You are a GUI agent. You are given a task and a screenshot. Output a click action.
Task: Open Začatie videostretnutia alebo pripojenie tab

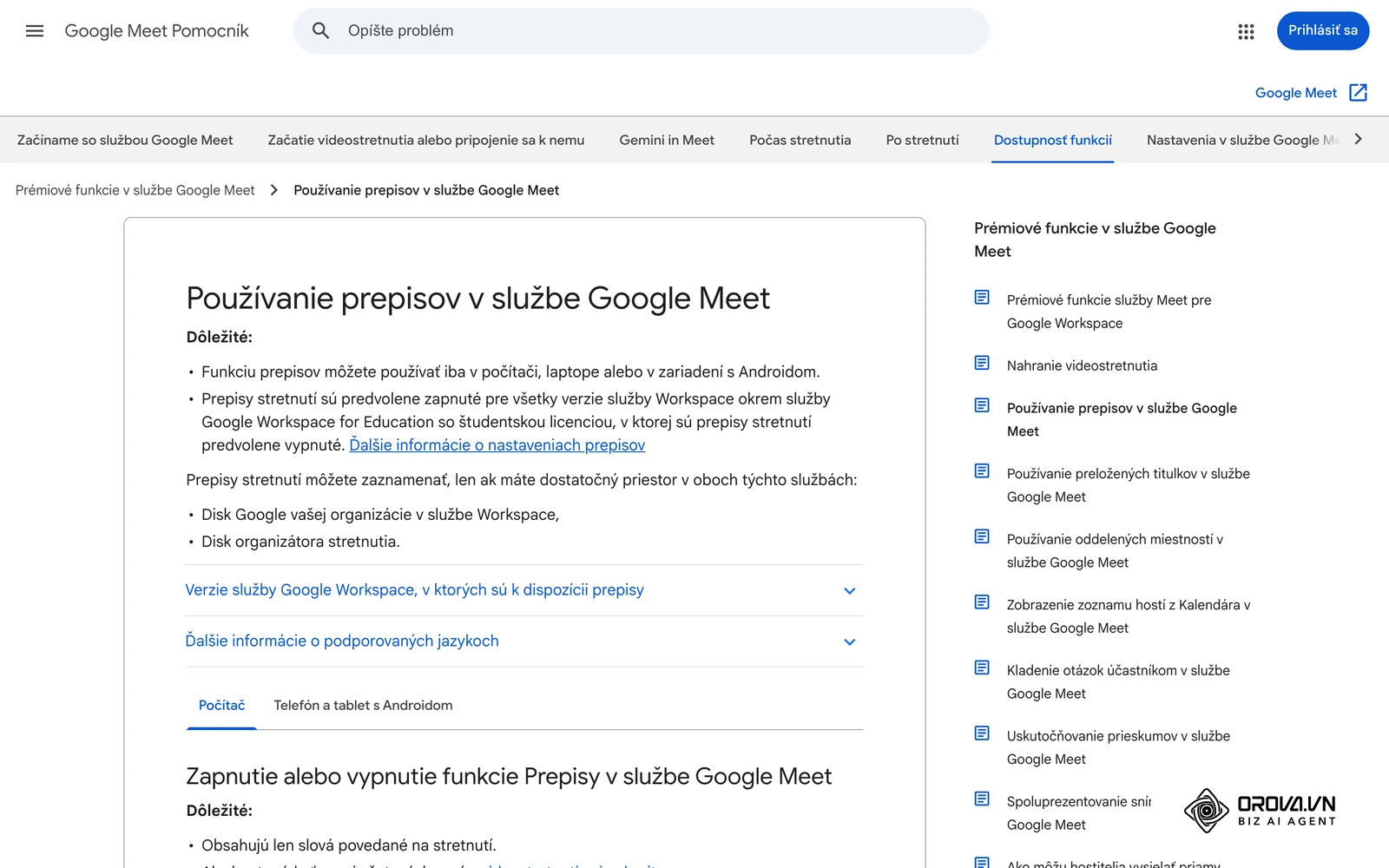click(x=426, y=140)
